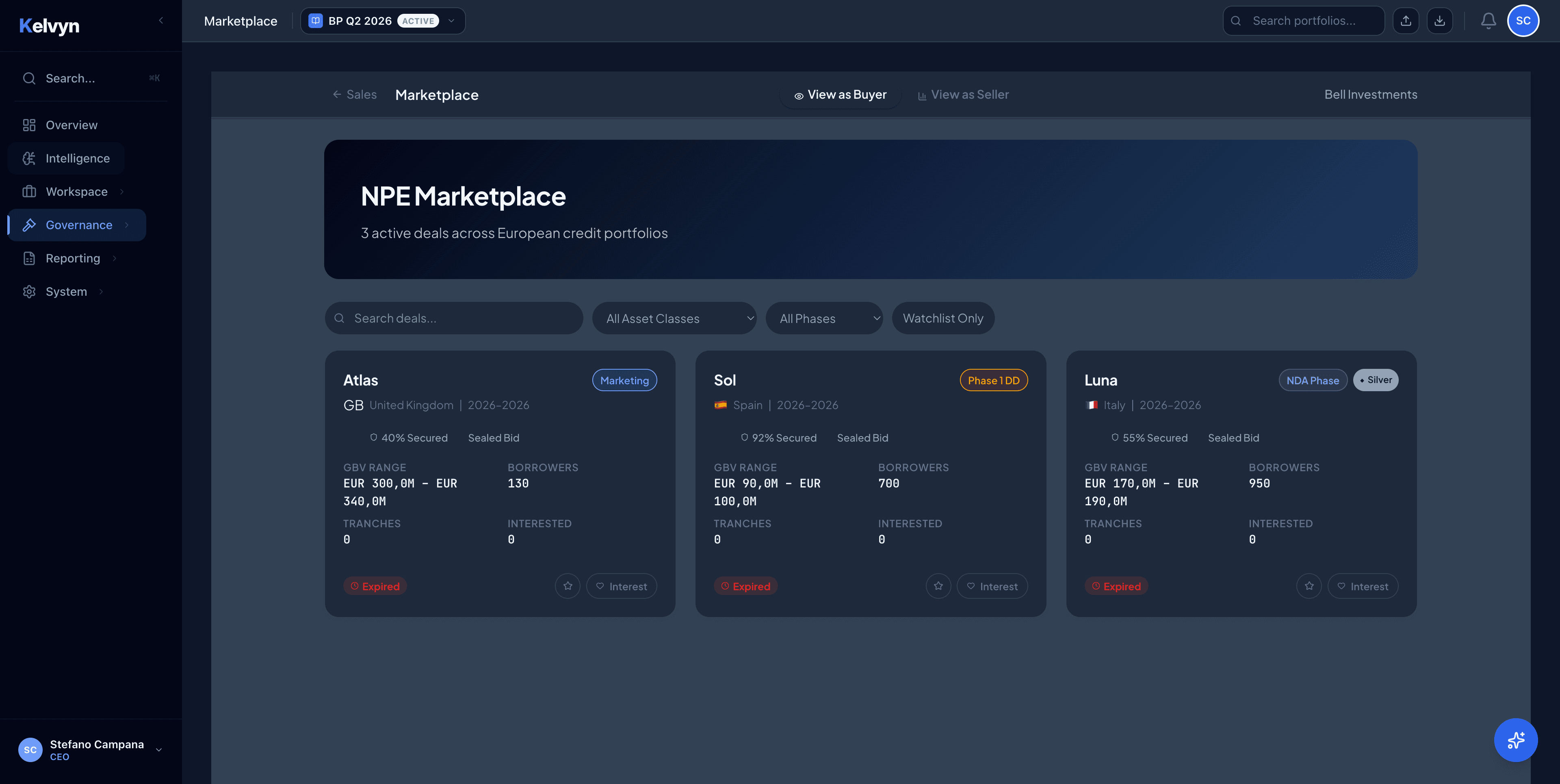Open the Luna deal card title

1101,379
